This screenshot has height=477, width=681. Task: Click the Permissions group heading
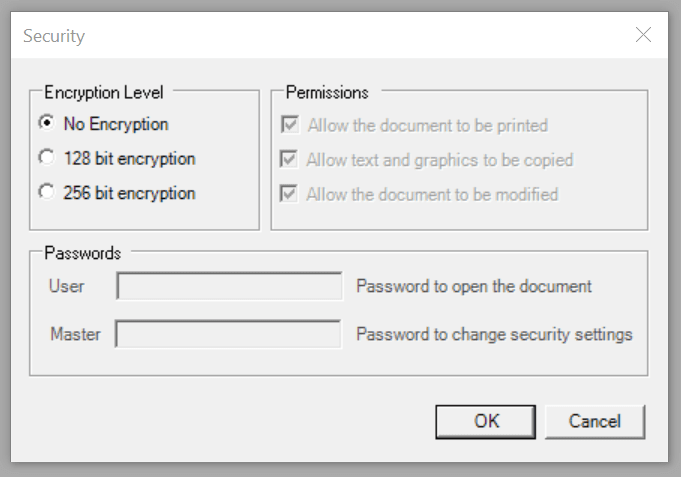pos(327,92)
